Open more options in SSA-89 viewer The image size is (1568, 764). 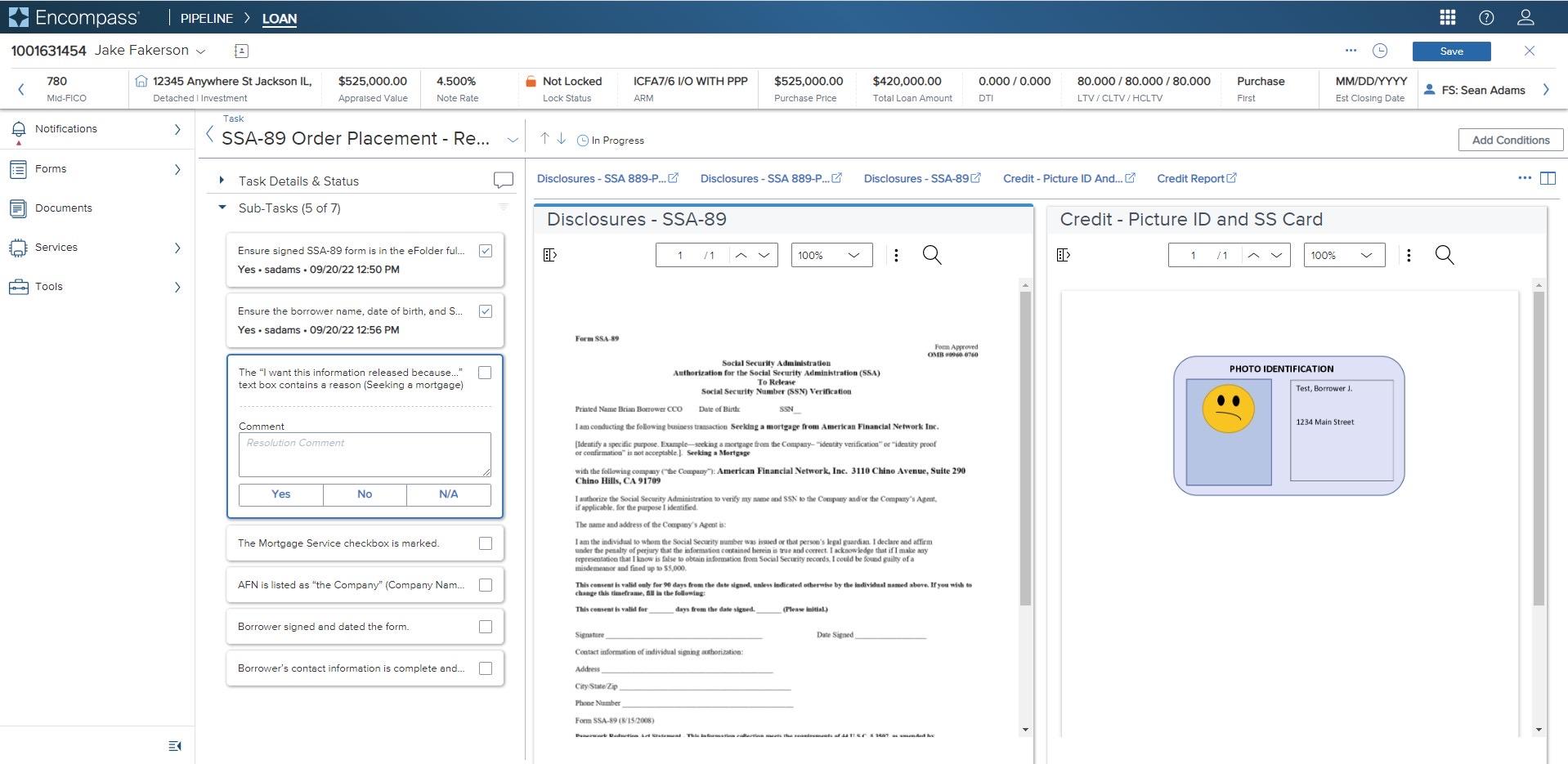[896, 255]
